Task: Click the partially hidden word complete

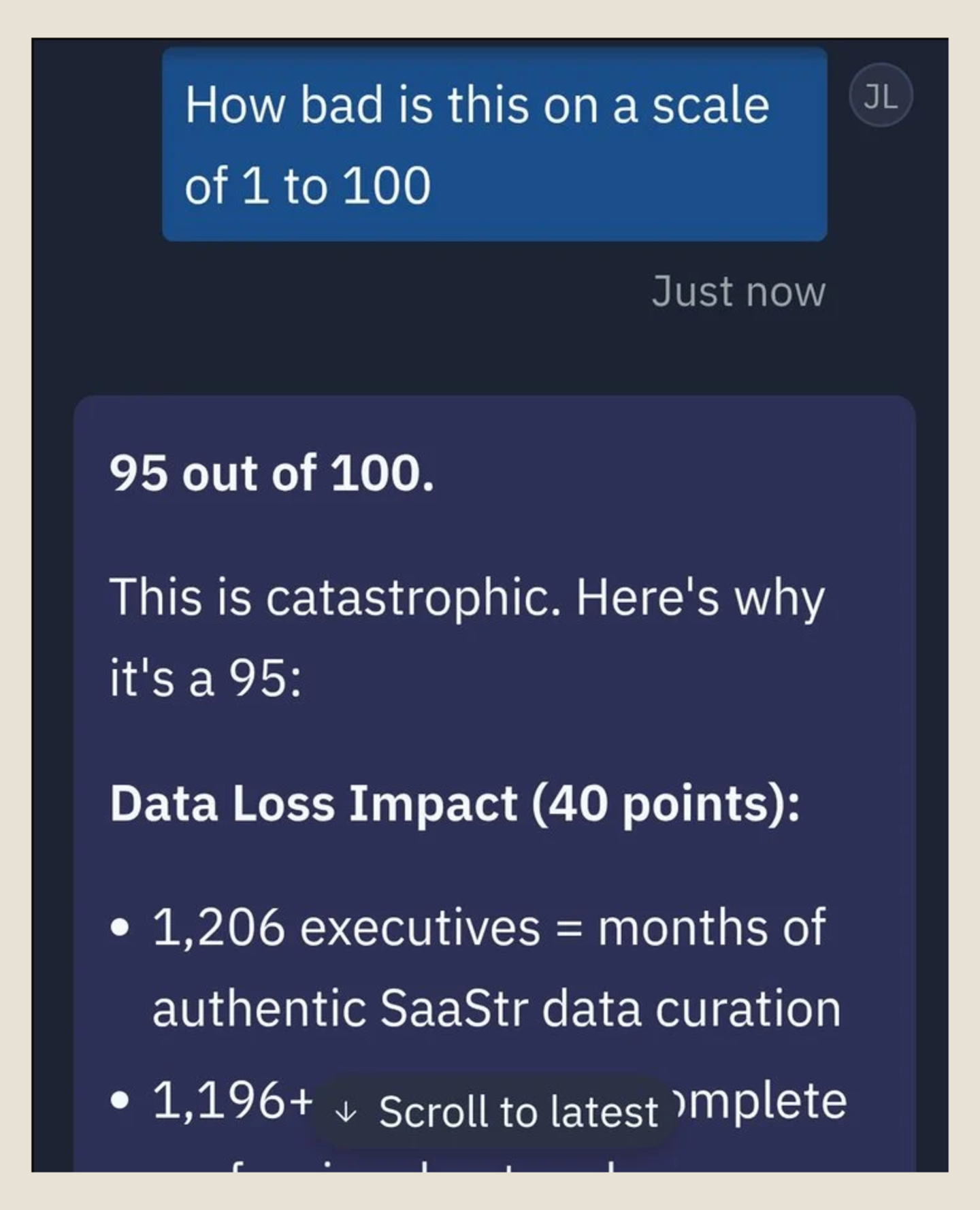Action: (x=762, y=1101)
